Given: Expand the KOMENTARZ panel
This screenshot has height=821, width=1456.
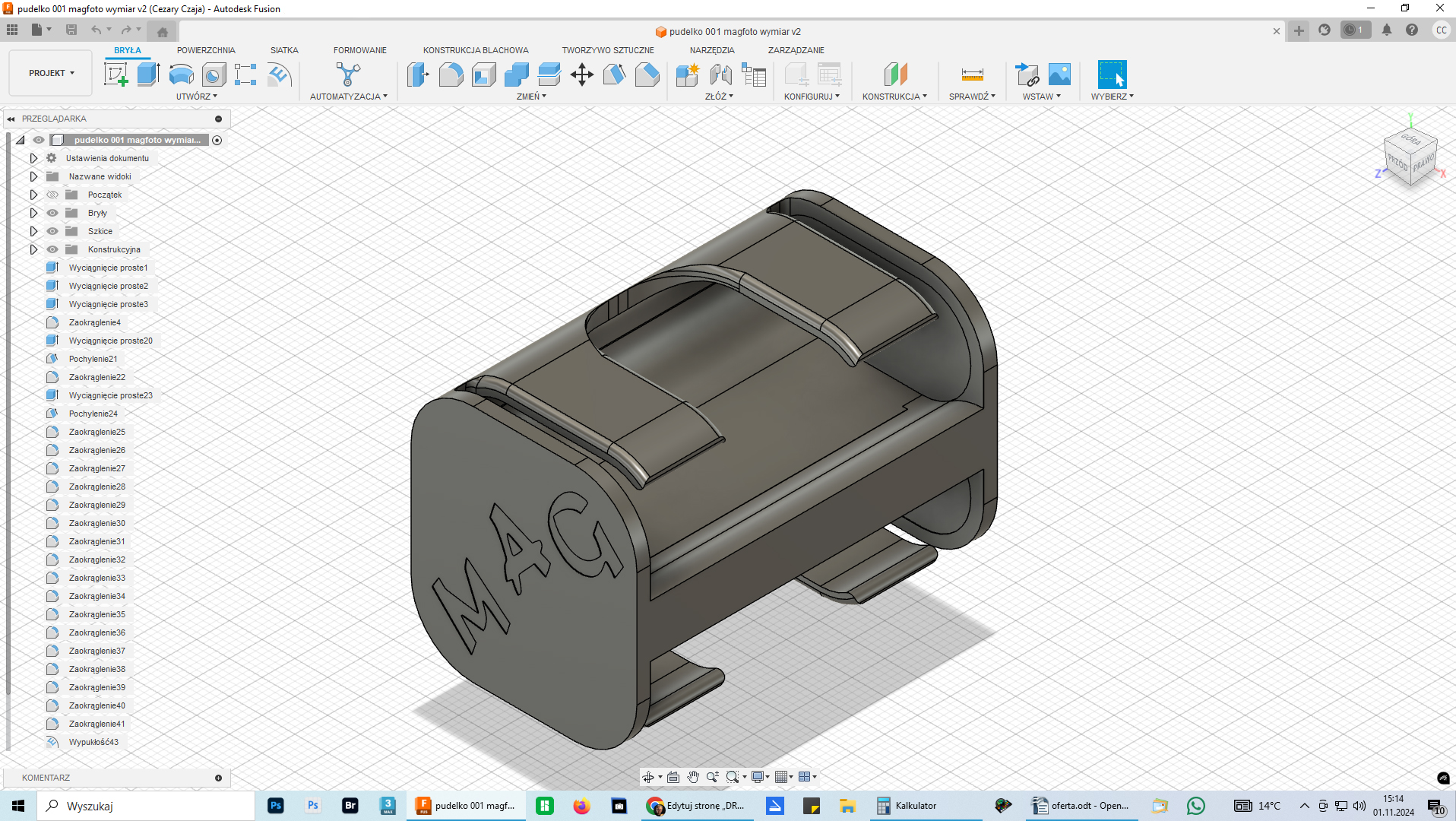Looking at the screenshot, I should 218,778.
